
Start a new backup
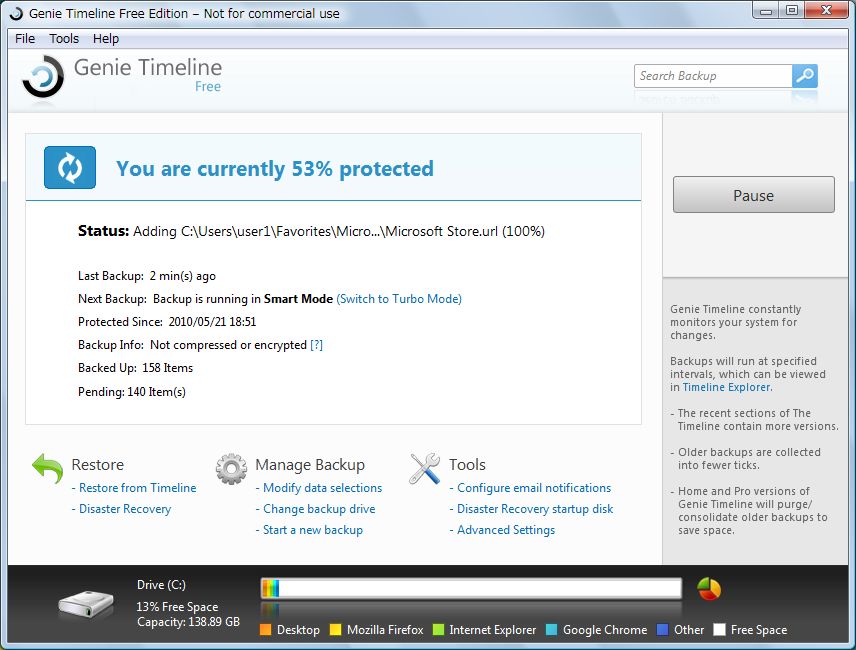(x=313, y=530)
